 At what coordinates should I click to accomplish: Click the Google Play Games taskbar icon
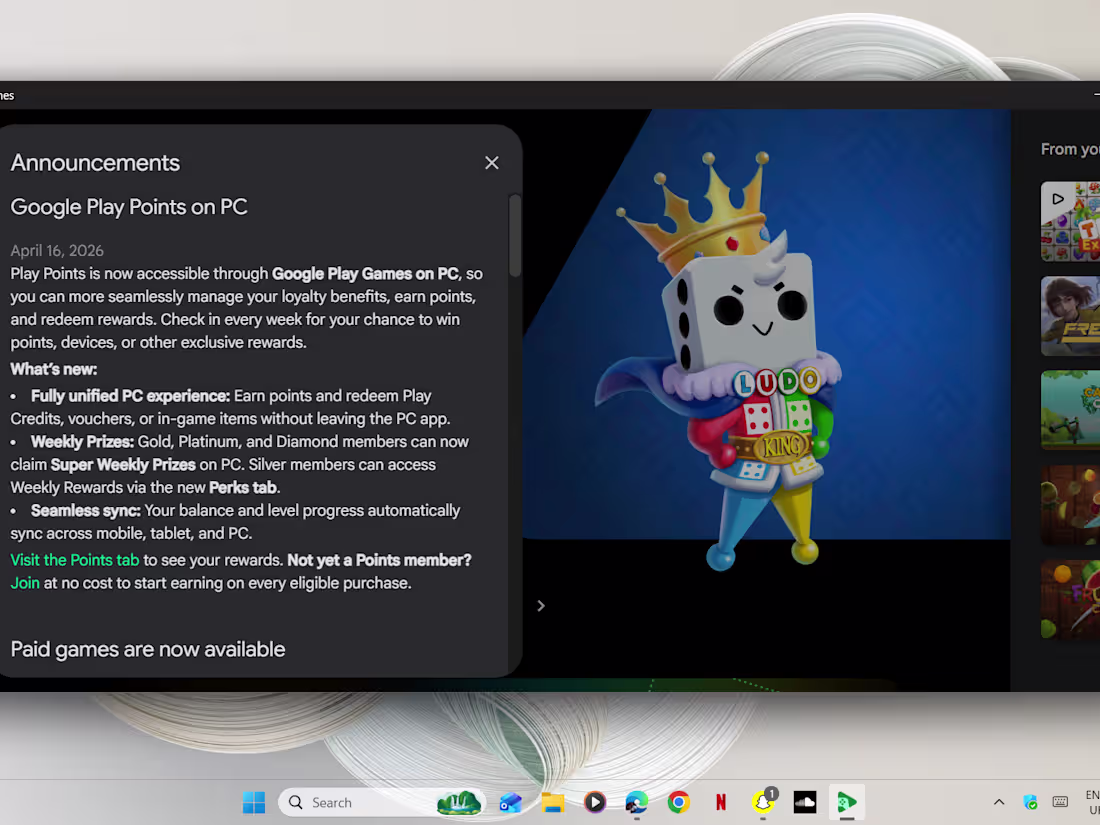pos(847,803)
